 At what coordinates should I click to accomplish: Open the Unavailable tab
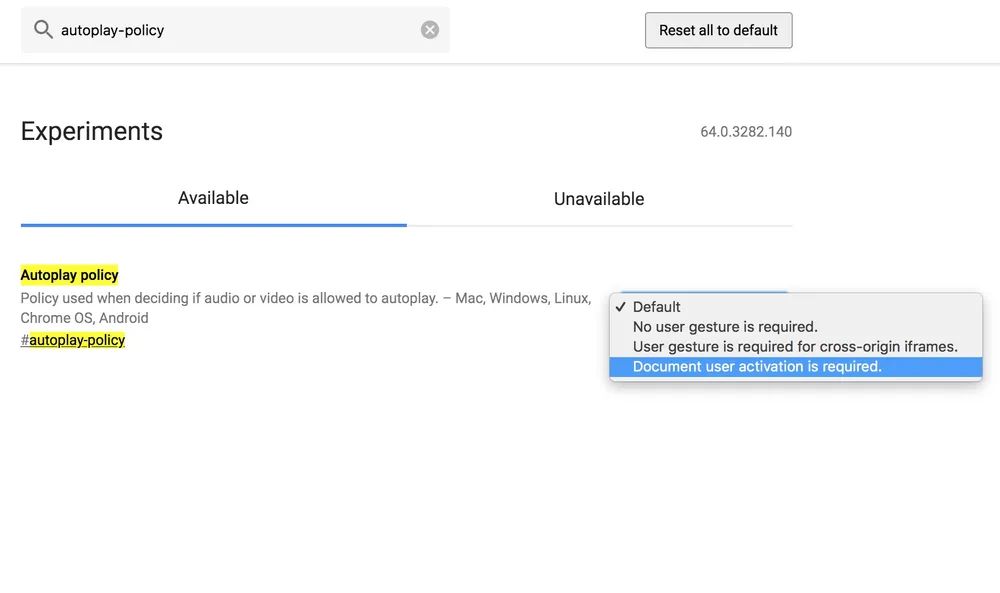pos(599,199)
